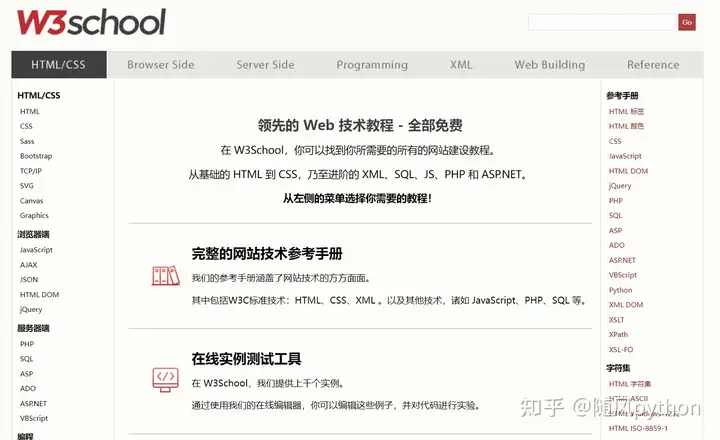Screen dimensions: 720x440
Task: Open SQL under 服务器端 heading
Action: click(27, 359)
